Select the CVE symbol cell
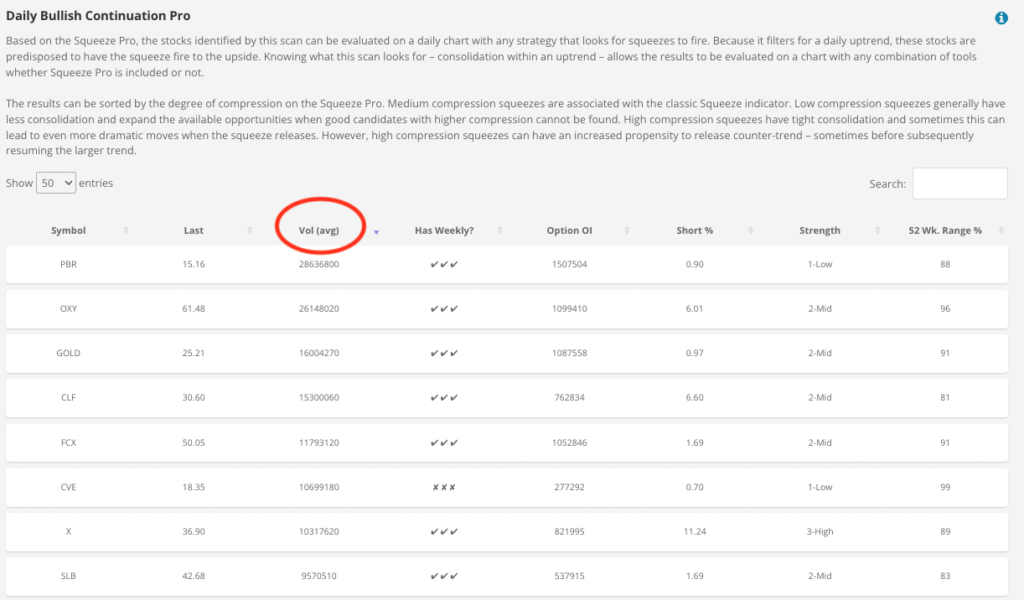Screen dimensions: 1024x600 click(69, 487)
